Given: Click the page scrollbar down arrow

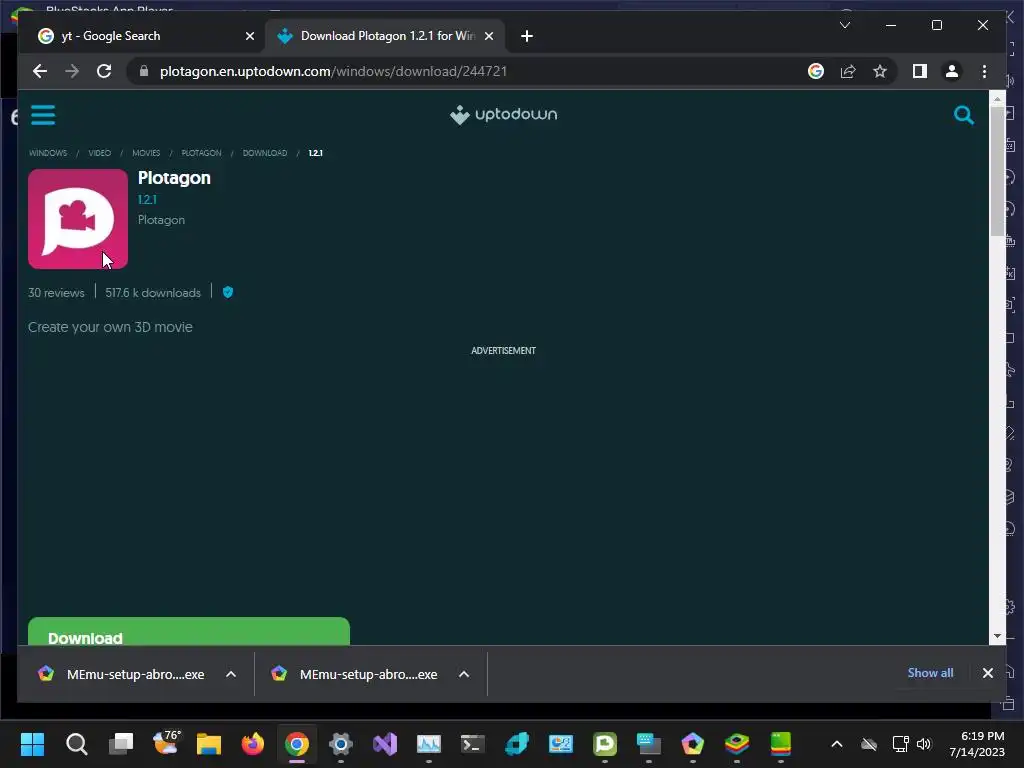Looking at the screenshot, I should point(997,636).
